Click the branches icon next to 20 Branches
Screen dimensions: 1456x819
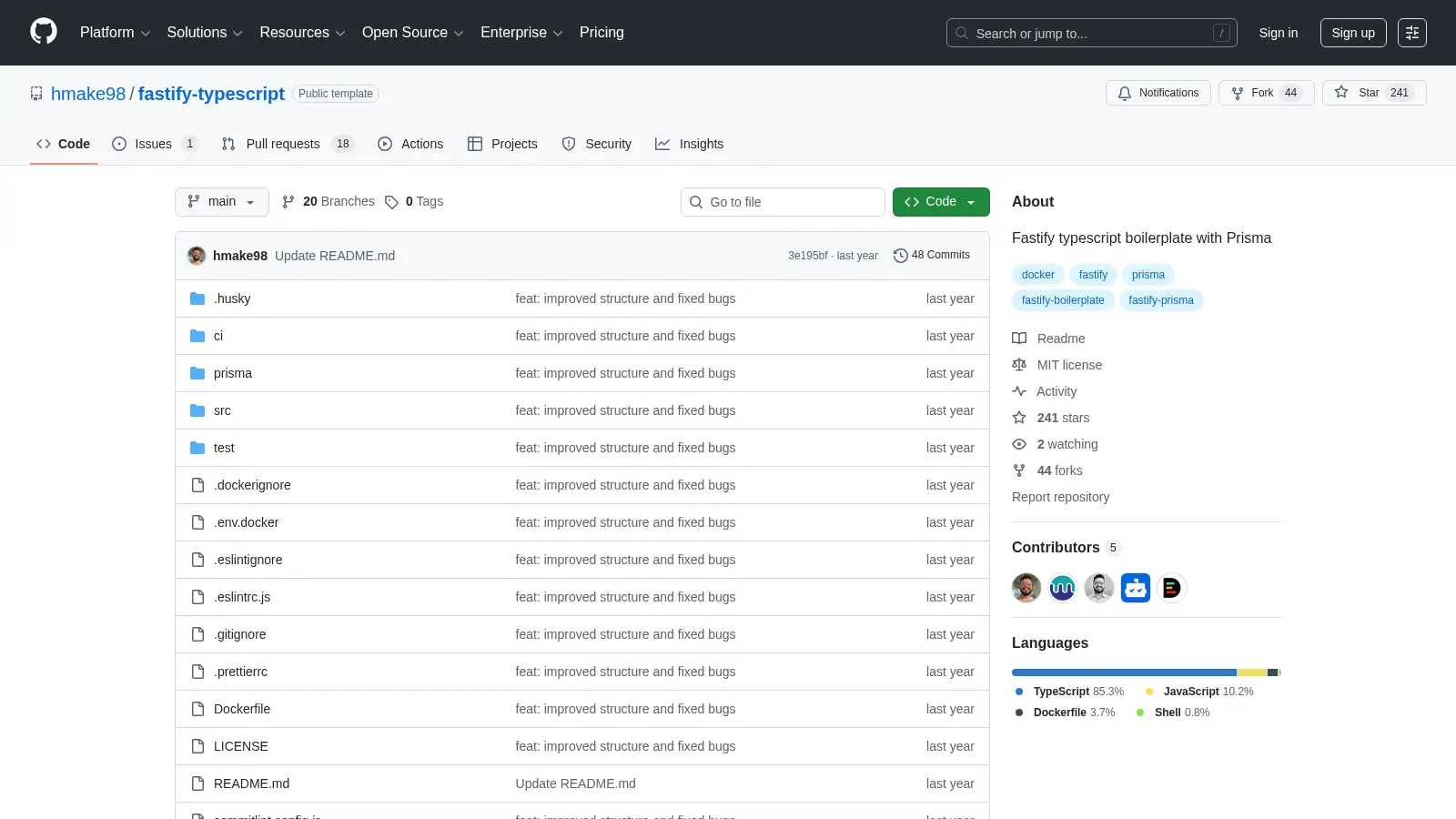coord(288,202)
